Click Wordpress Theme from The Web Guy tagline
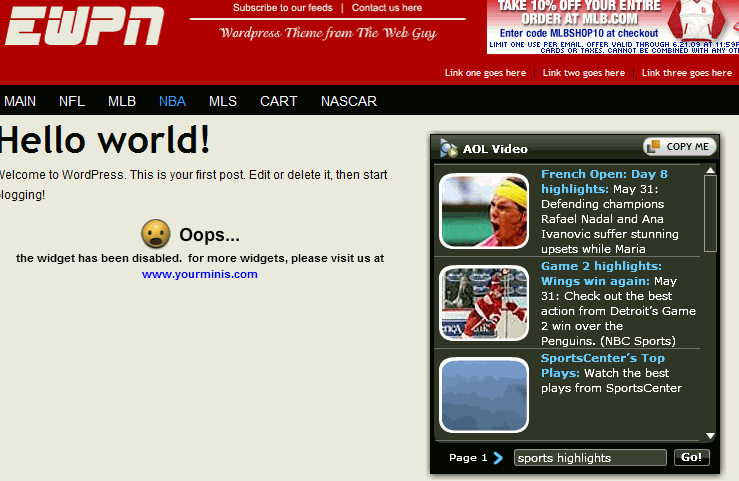This screenshot has width=739, height=481. [x=328, y=33]
